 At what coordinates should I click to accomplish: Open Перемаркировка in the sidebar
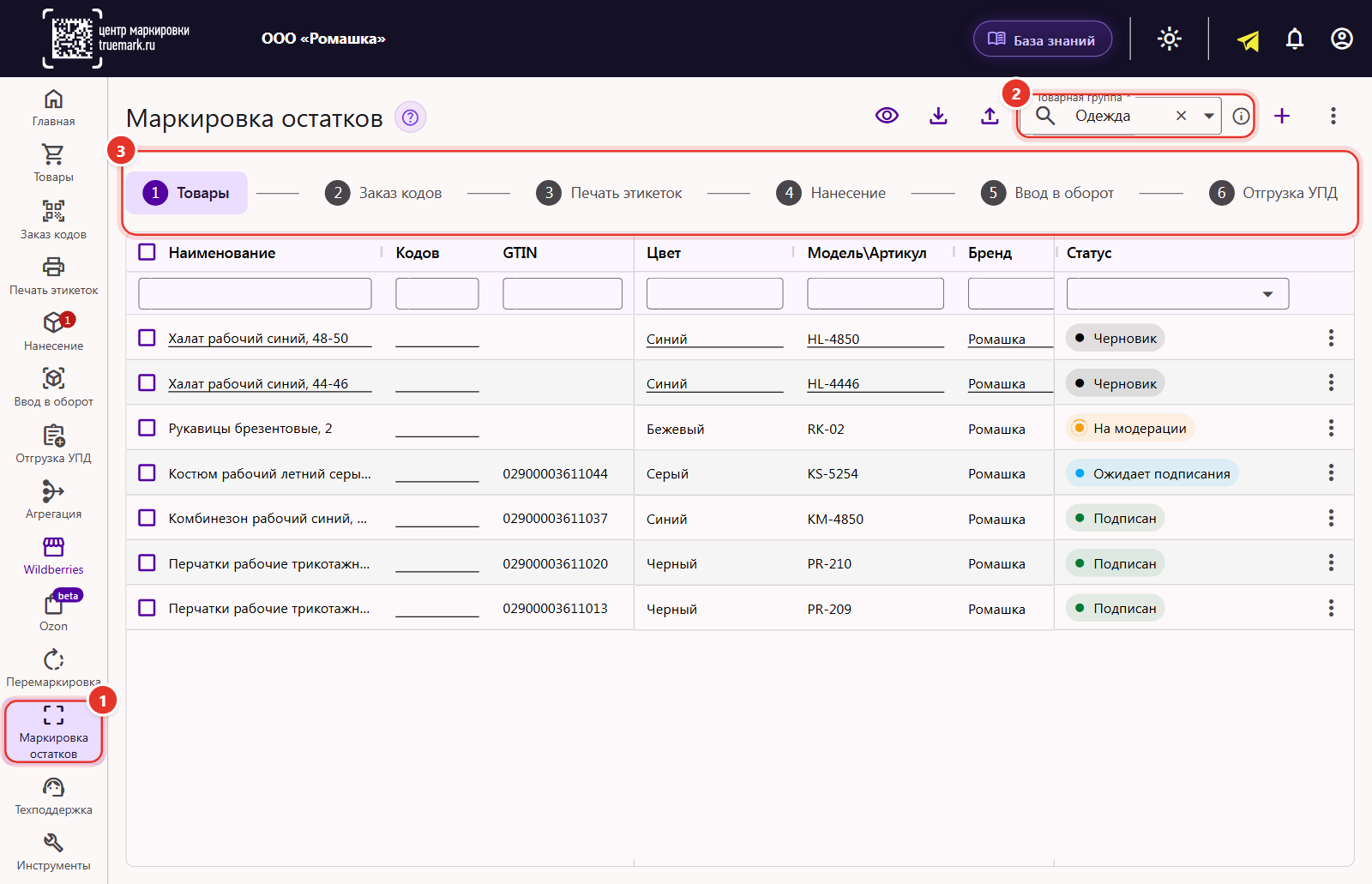[x=53, y=668]
